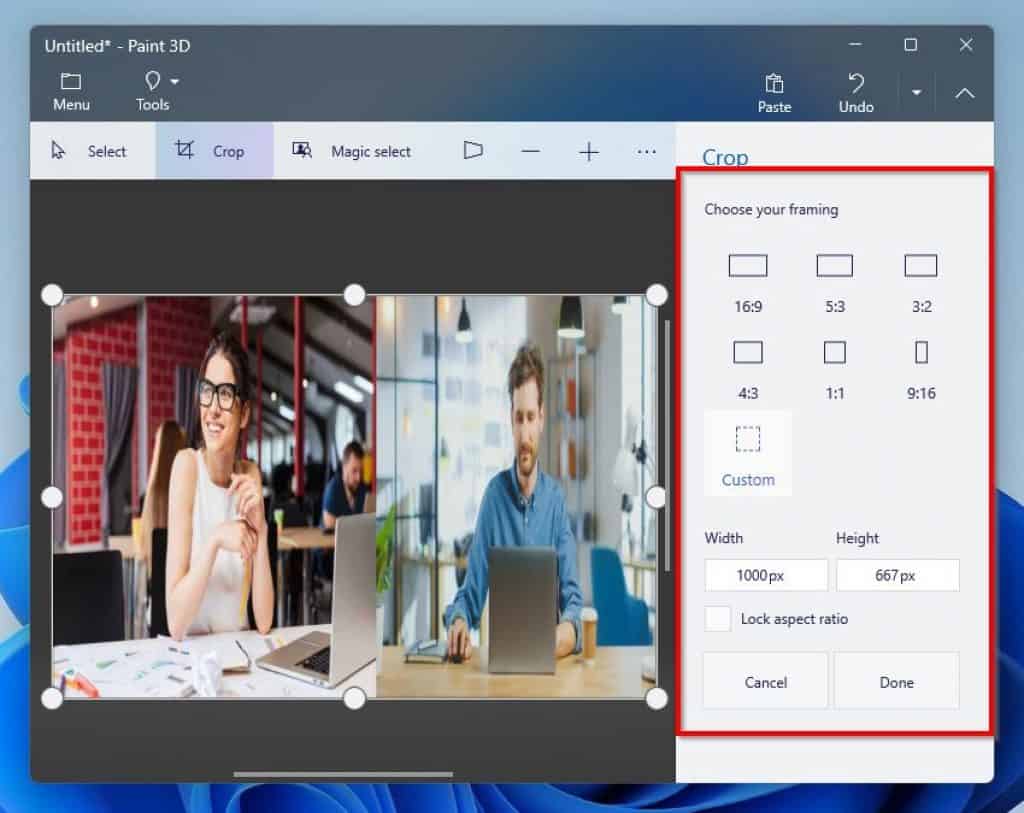
Task: Click the man photo in canvas
Action: (x=516, y=496)
